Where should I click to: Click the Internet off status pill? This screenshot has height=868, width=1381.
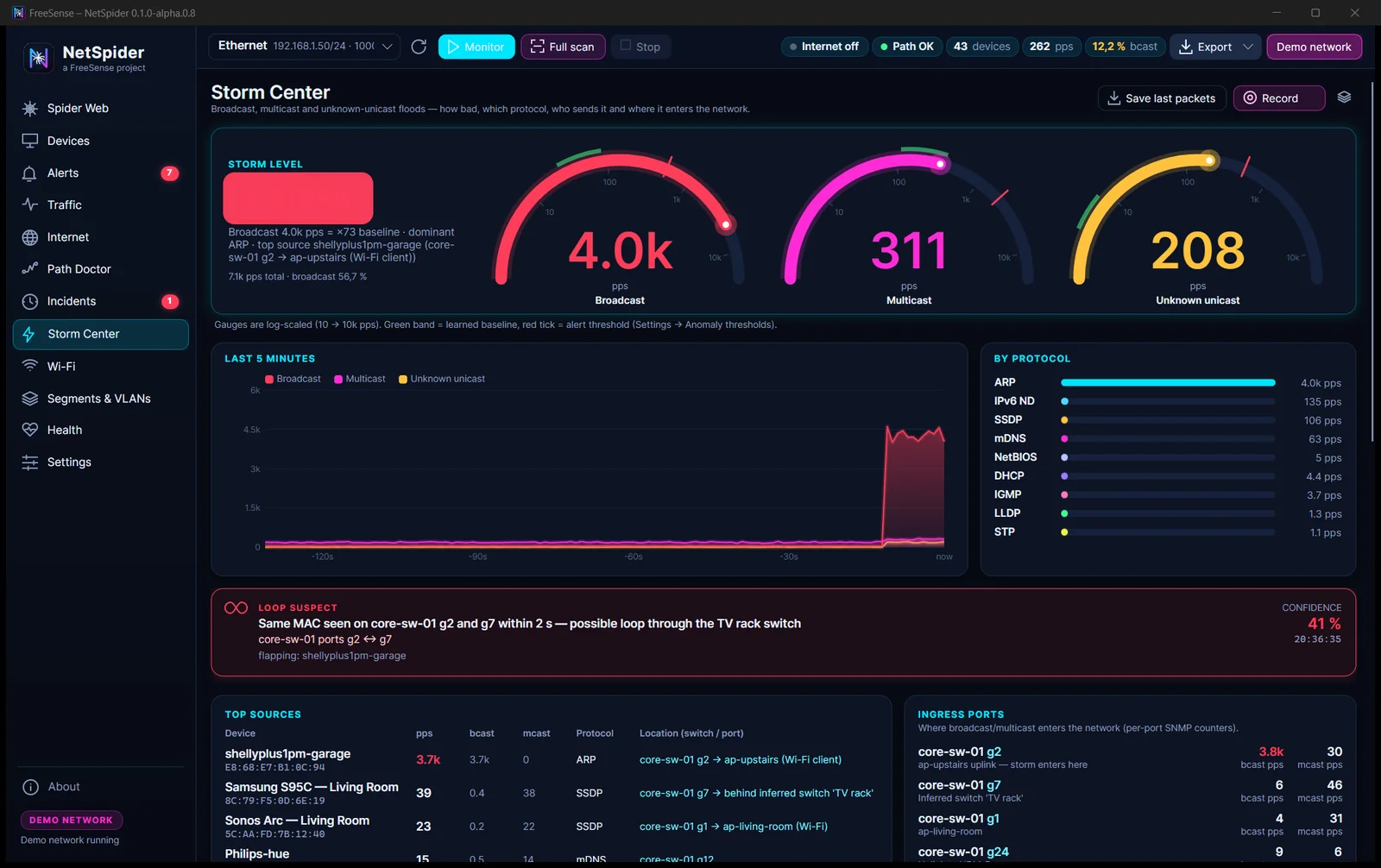click(823, 47)
